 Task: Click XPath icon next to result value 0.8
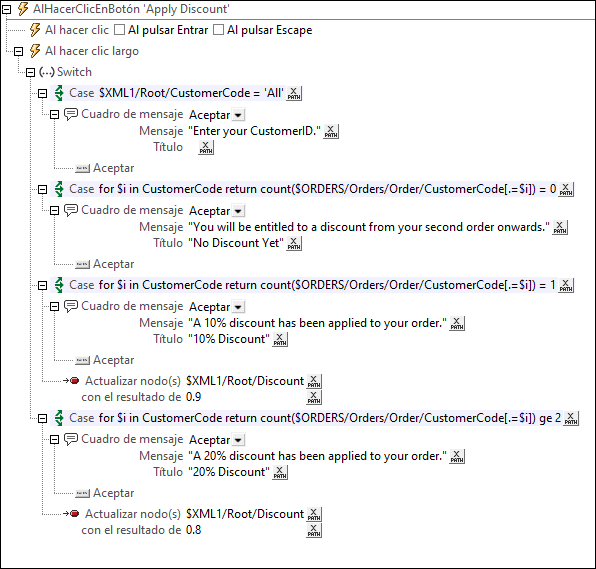coord(314,530)
